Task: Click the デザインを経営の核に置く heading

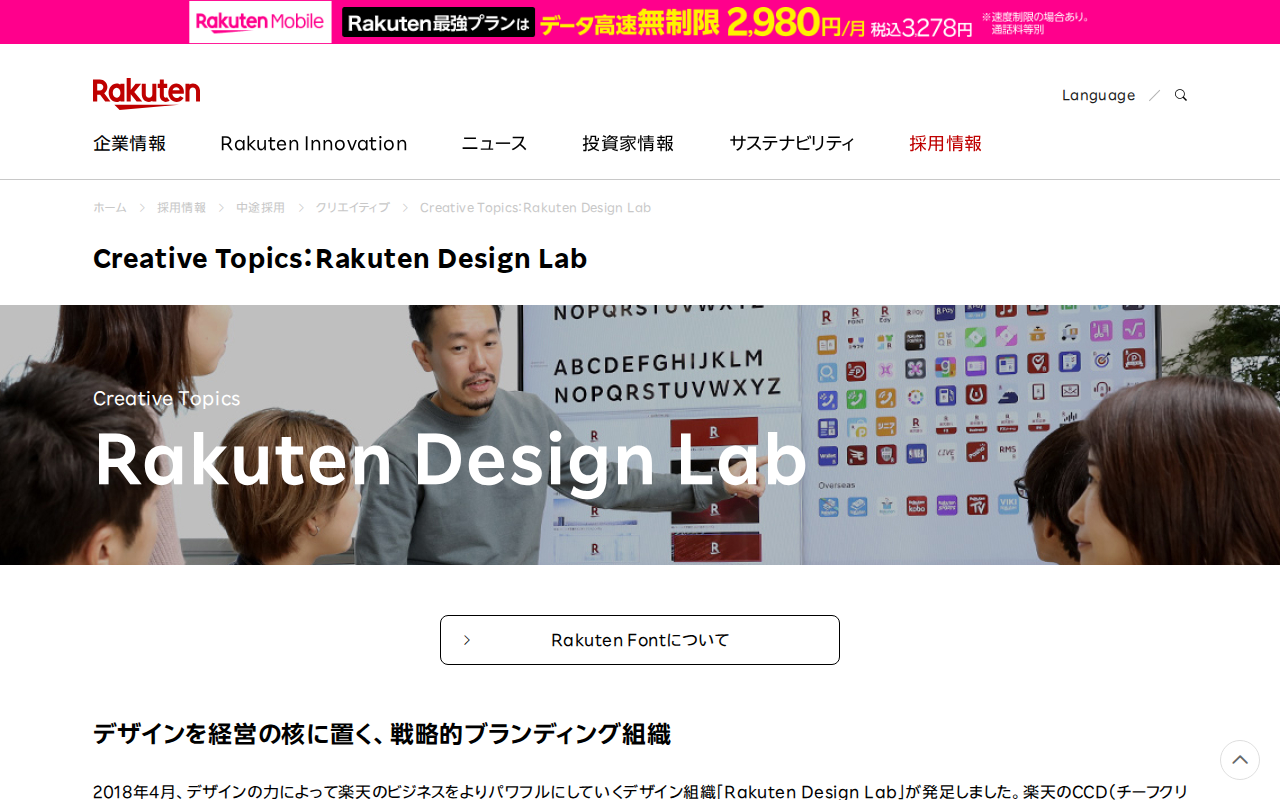Action: [x=382, y=734]
